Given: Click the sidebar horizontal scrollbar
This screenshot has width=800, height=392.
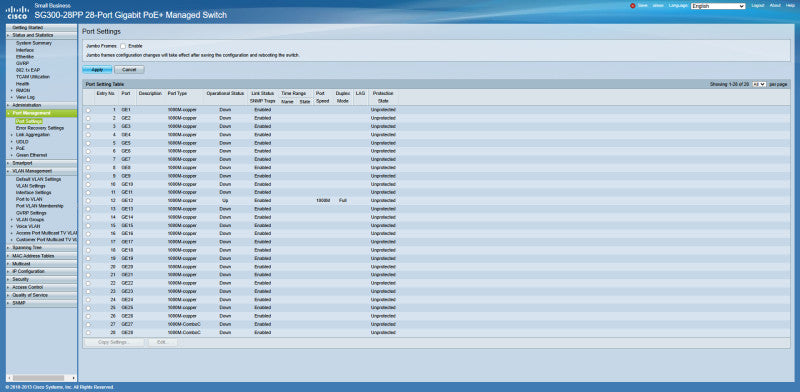Looking at the screenshot, I should (x=38, y=378).
